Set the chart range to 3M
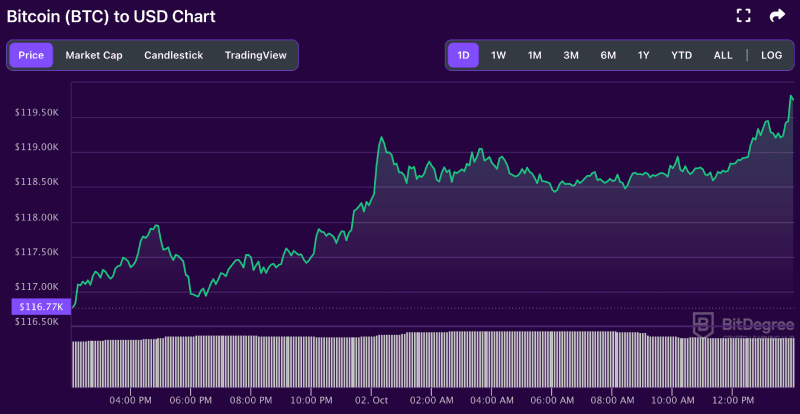This screenshot has width=800, height=414. (x=571, y=55)
